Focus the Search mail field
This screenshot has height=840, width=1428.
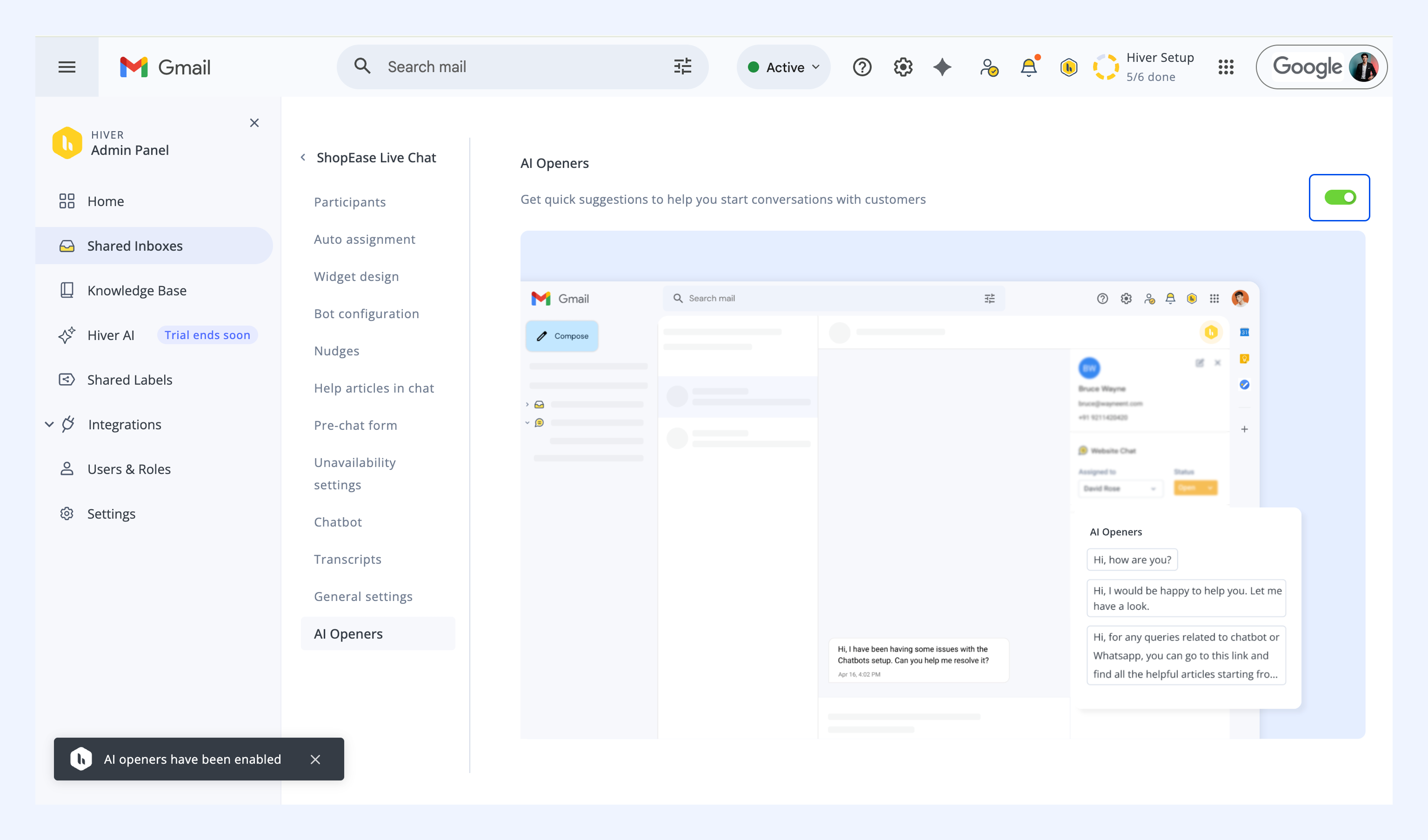(521, 67)
